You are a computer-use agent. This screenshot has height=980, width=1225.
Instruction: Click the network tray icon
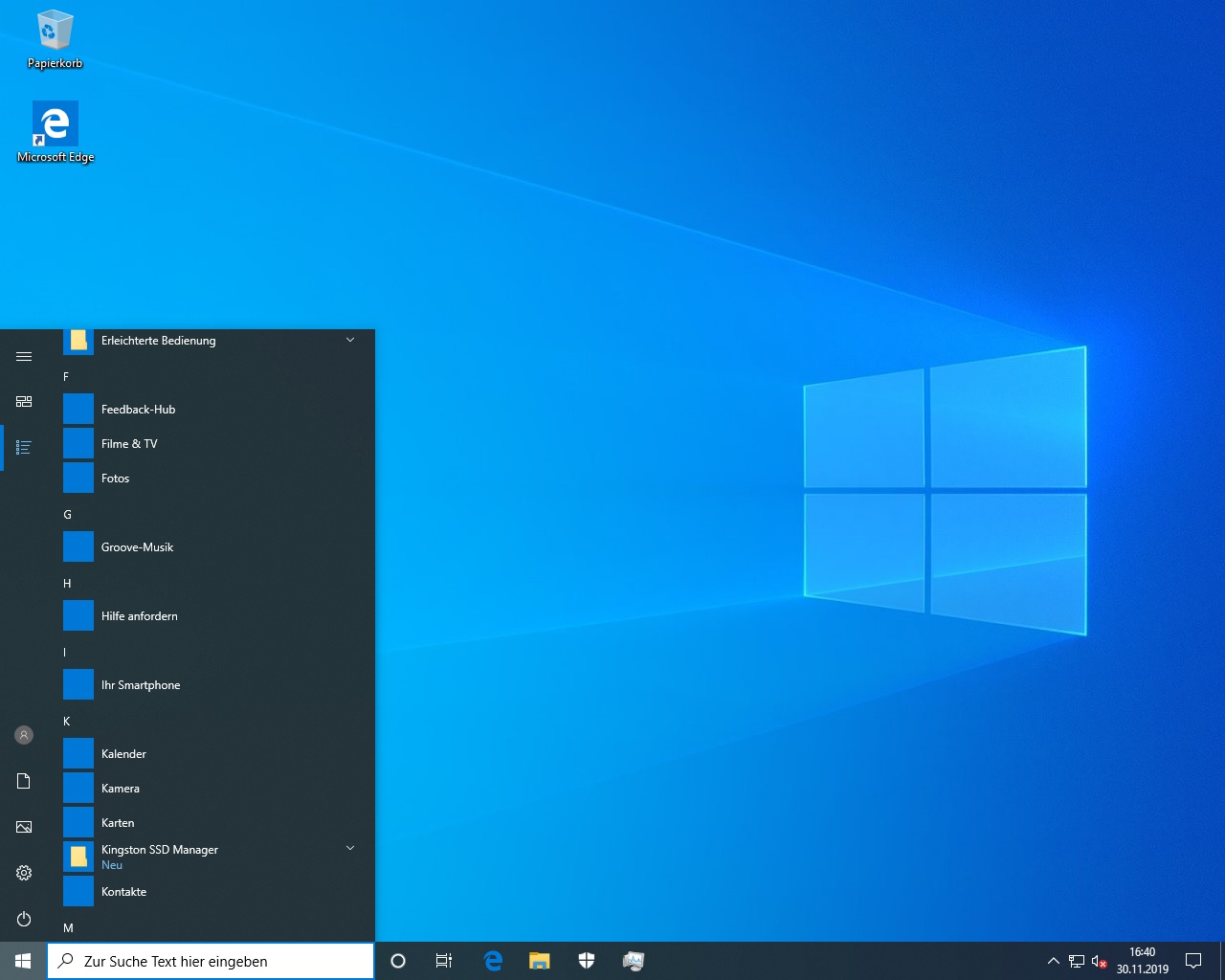(x=1077, y=961)
